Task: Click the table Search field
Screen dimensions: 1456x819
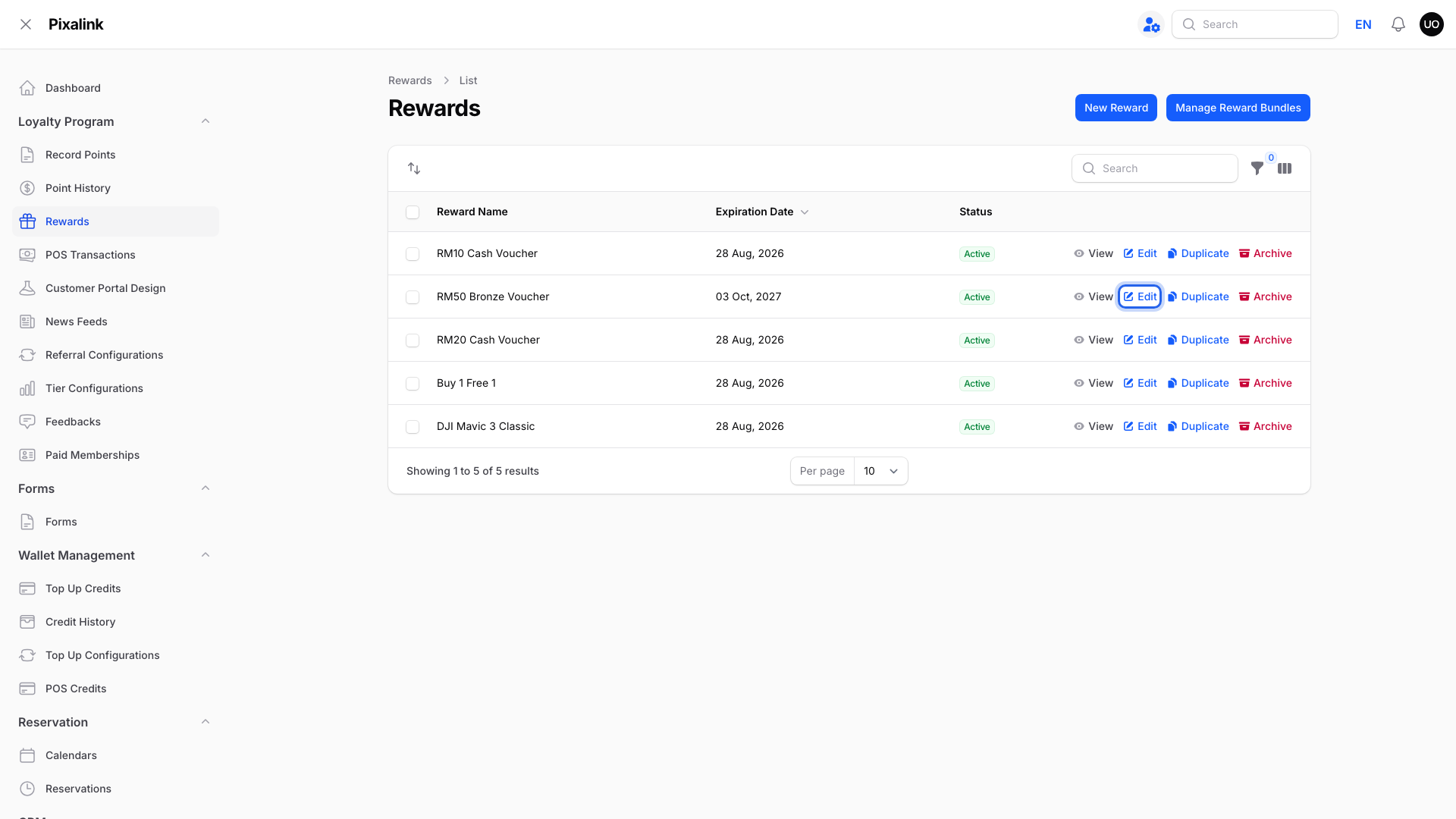Action: [1155, 168]
